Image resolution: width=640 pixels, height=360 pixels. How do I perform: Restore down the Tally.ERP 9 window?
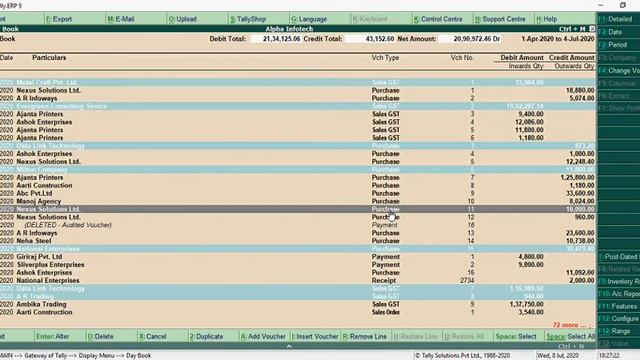coord(622,5)
